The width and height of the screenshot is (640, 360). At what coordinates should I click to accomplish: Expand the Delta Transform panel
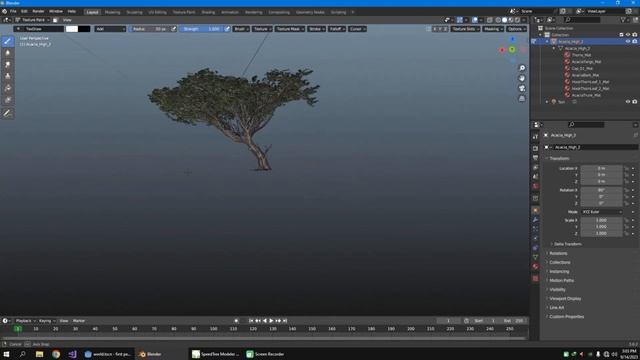(567, 244)
